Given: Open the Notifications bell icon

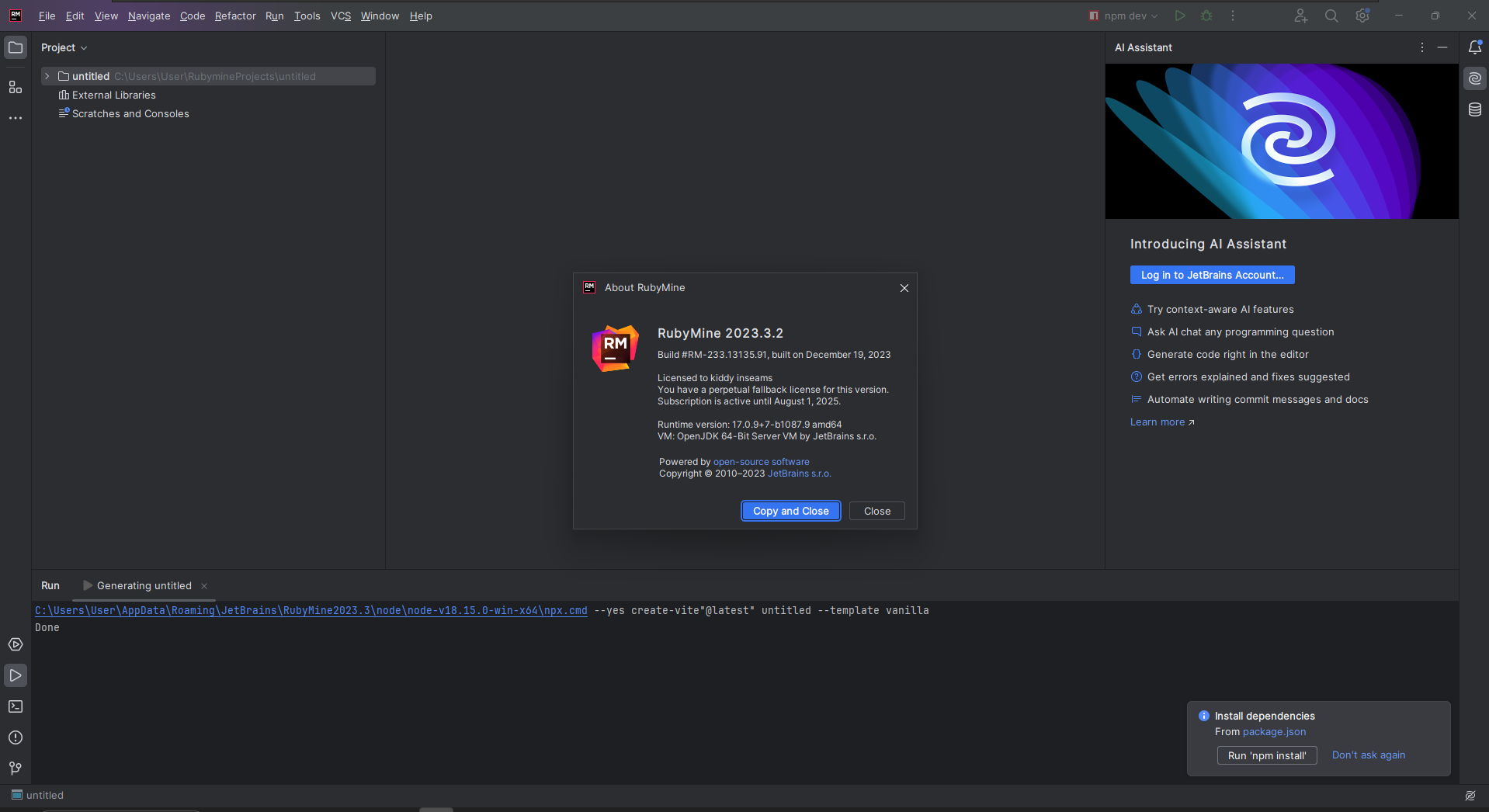Looking at the screenshot, I should [x=1475, y=47].
